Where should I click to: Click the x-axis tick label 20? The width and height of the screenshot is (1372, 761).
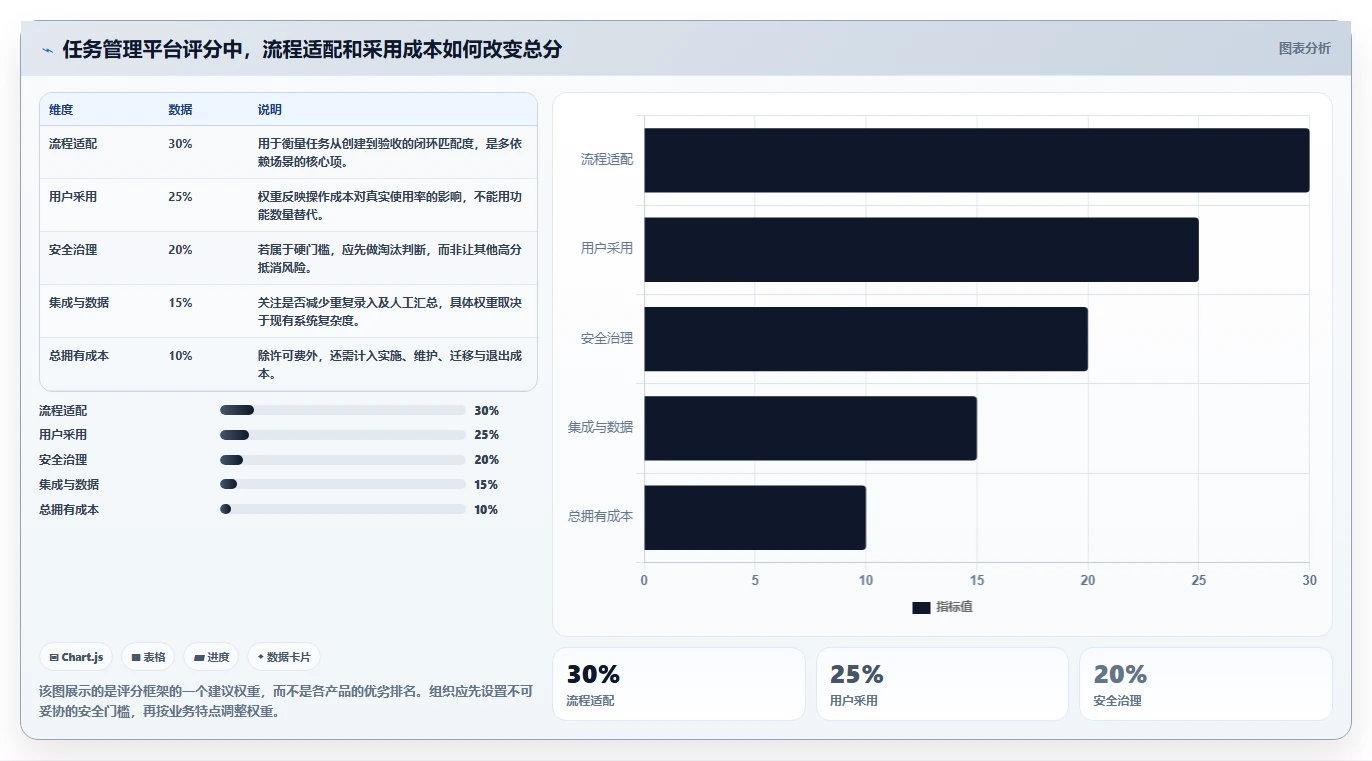1088,580
